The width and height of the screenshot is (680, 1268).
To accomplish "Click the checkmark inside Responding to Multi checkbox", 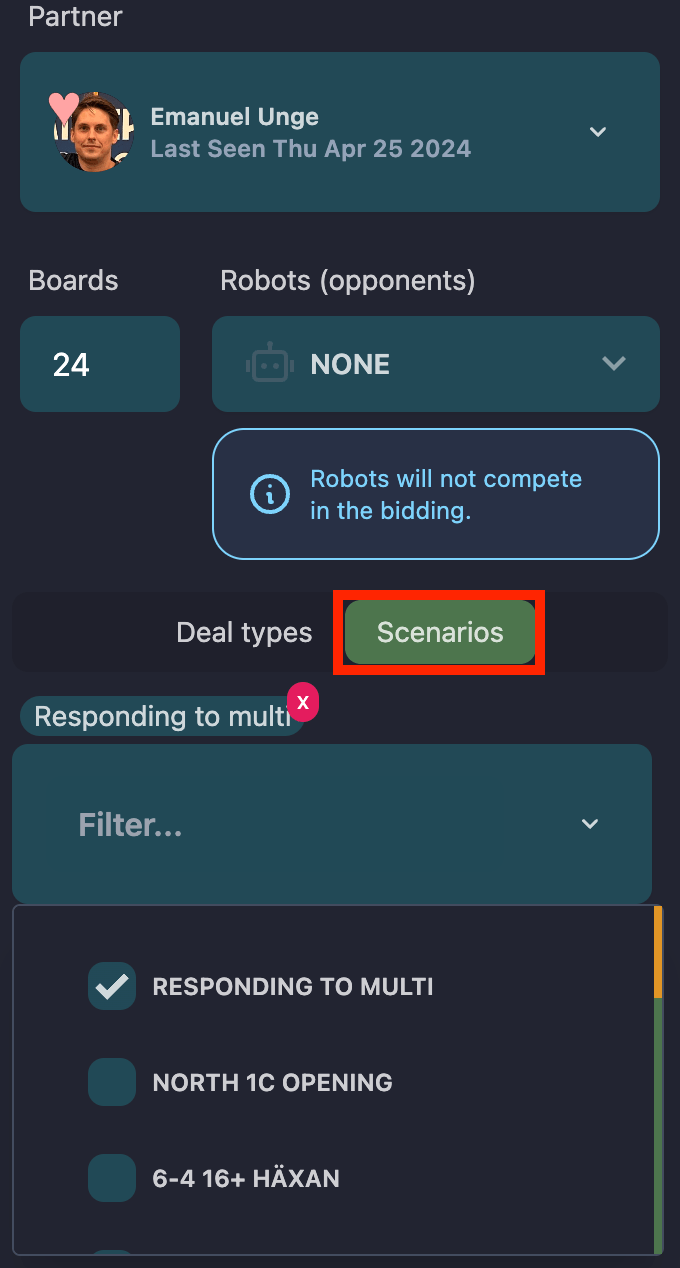I will [x=111, y=986].
